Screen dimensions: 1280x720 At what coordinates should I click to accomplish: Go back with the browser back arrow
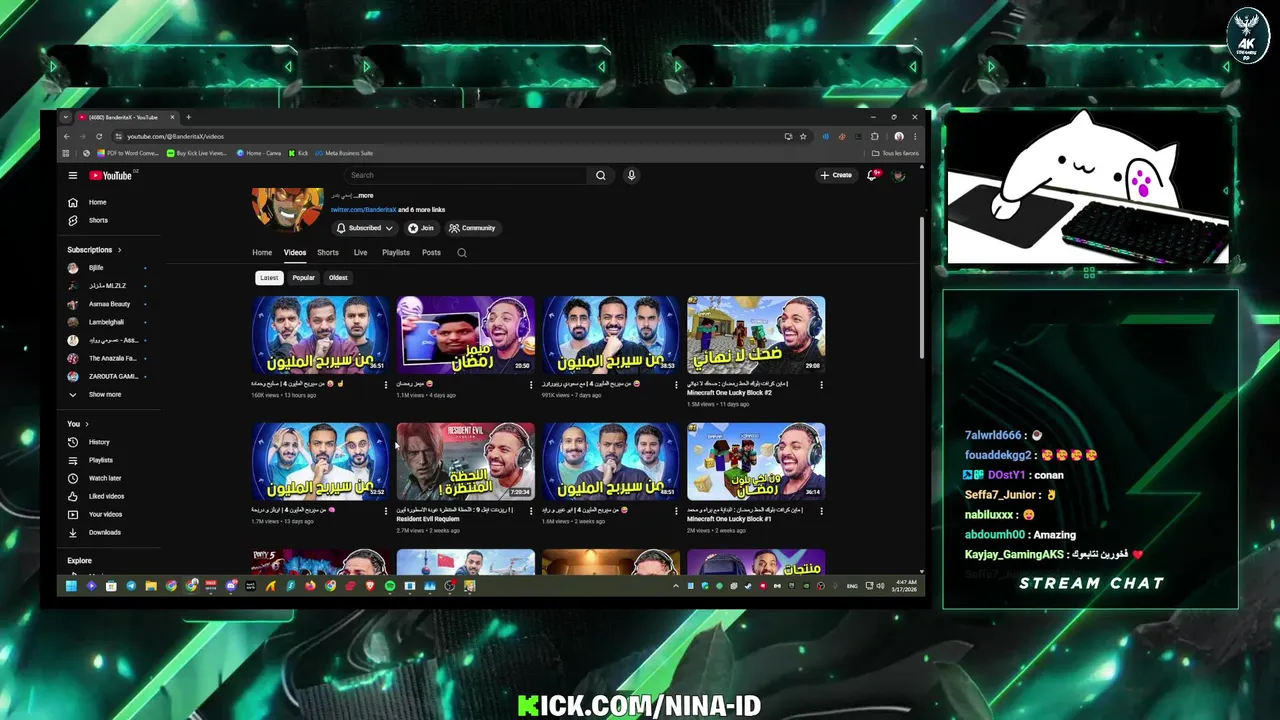coord(67,136)
